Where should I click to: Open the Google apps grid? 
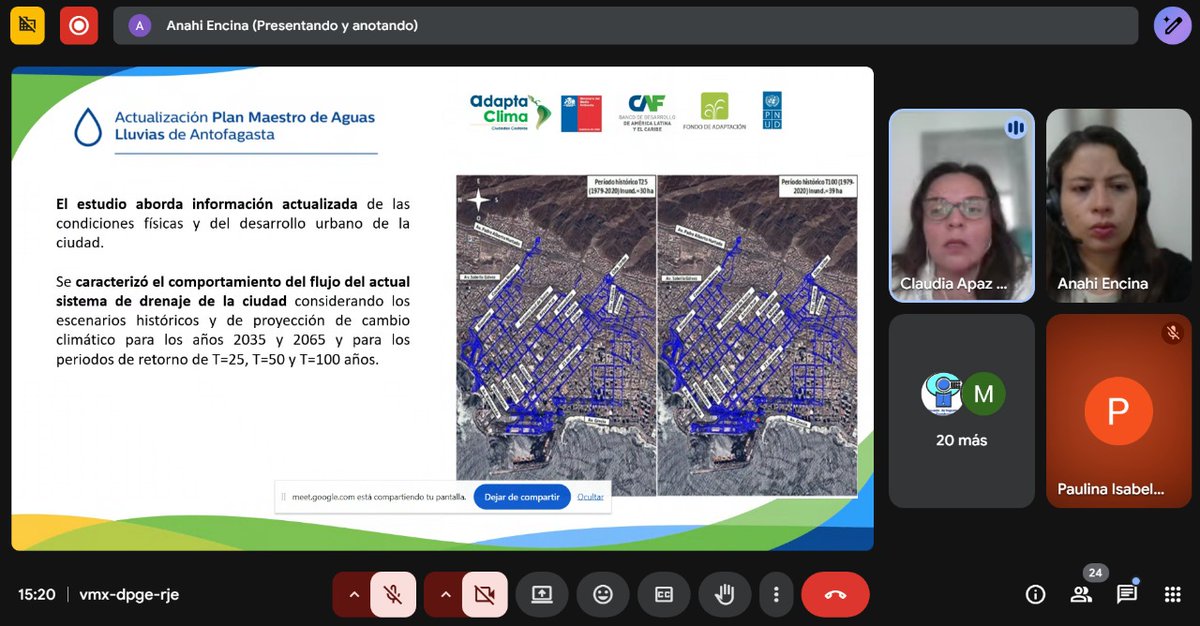[x=1171, y=594]
